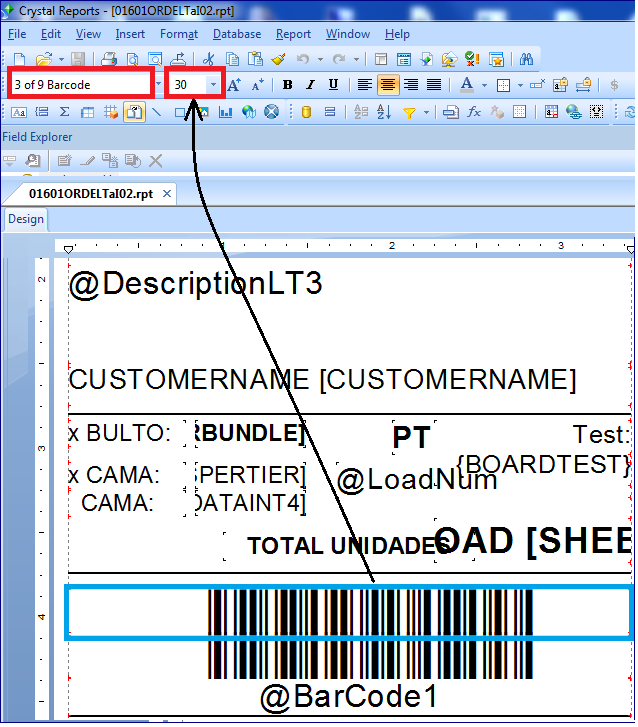Select the 01601ORDELTaI02.rpt document tab
This screenshot has width=638, height=727.
pyautogui.click(x=90, y=194)
